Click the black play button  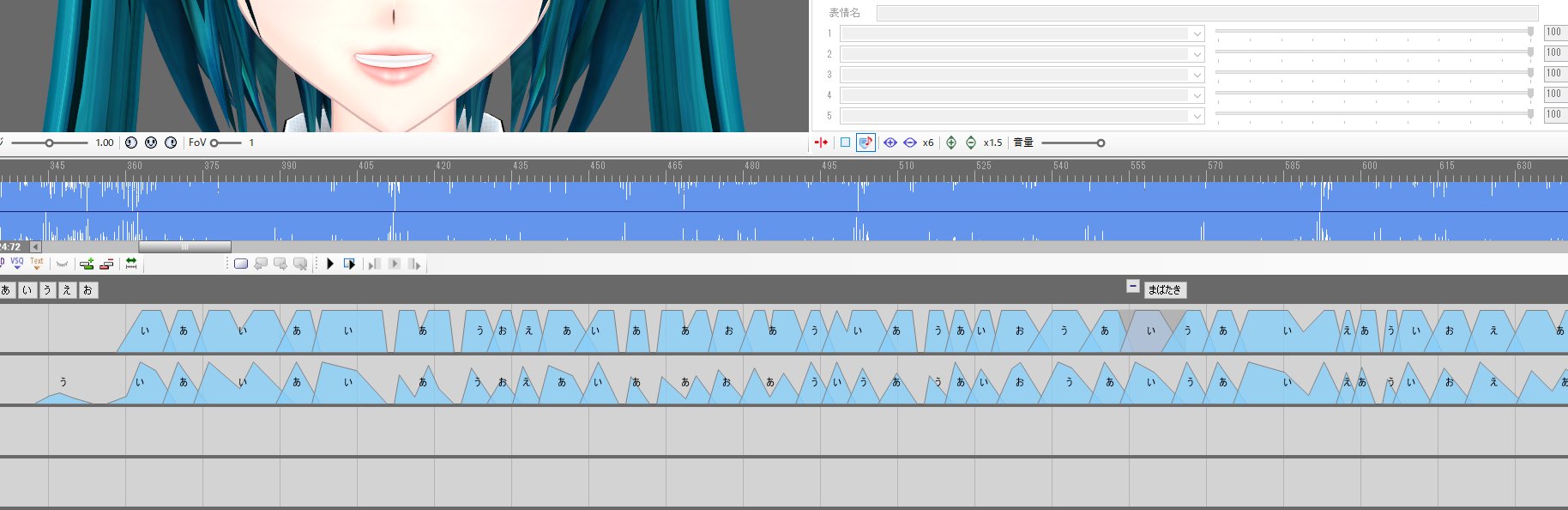pyautogui.click(x=330, y=264)
